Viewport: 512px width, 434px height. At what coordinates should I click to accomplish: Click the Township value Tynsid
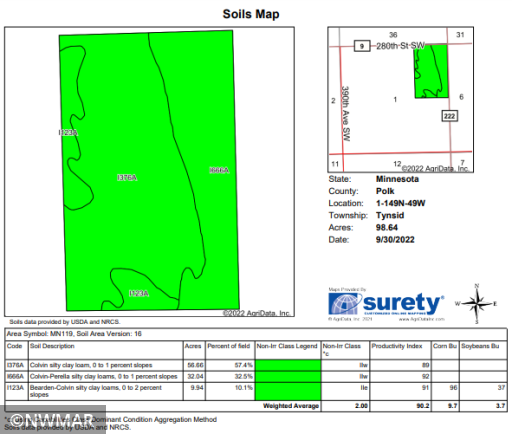coord(390,215)
